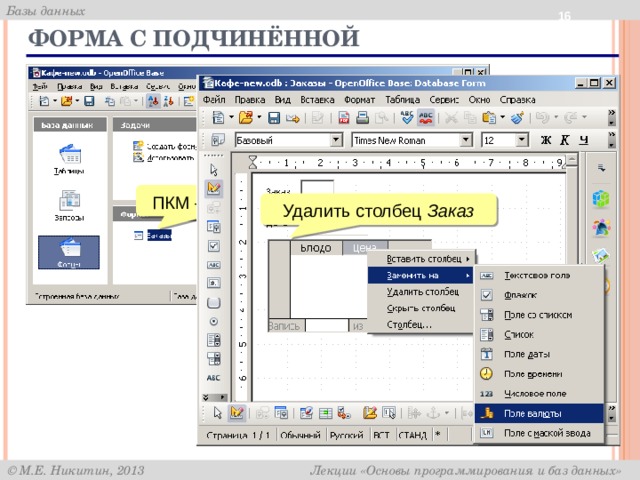The width and height of the screenshot is (640, 480).
Task: Expand more toolbar buttons chevron on formatting bar
Action: click(x=611, y=134)
